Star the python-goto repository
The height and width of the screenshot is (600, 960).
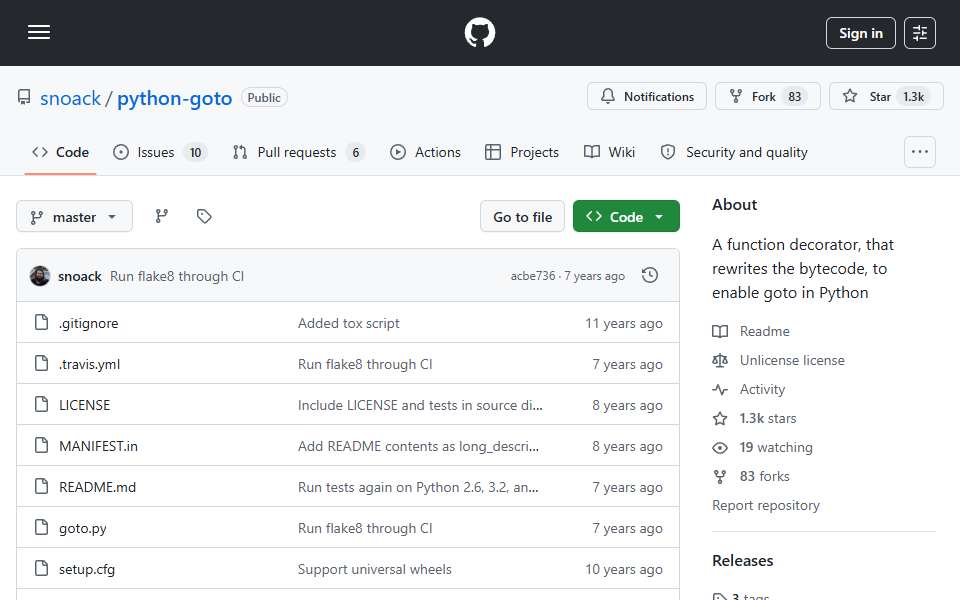pyautogui.click(x=886, y=97)
